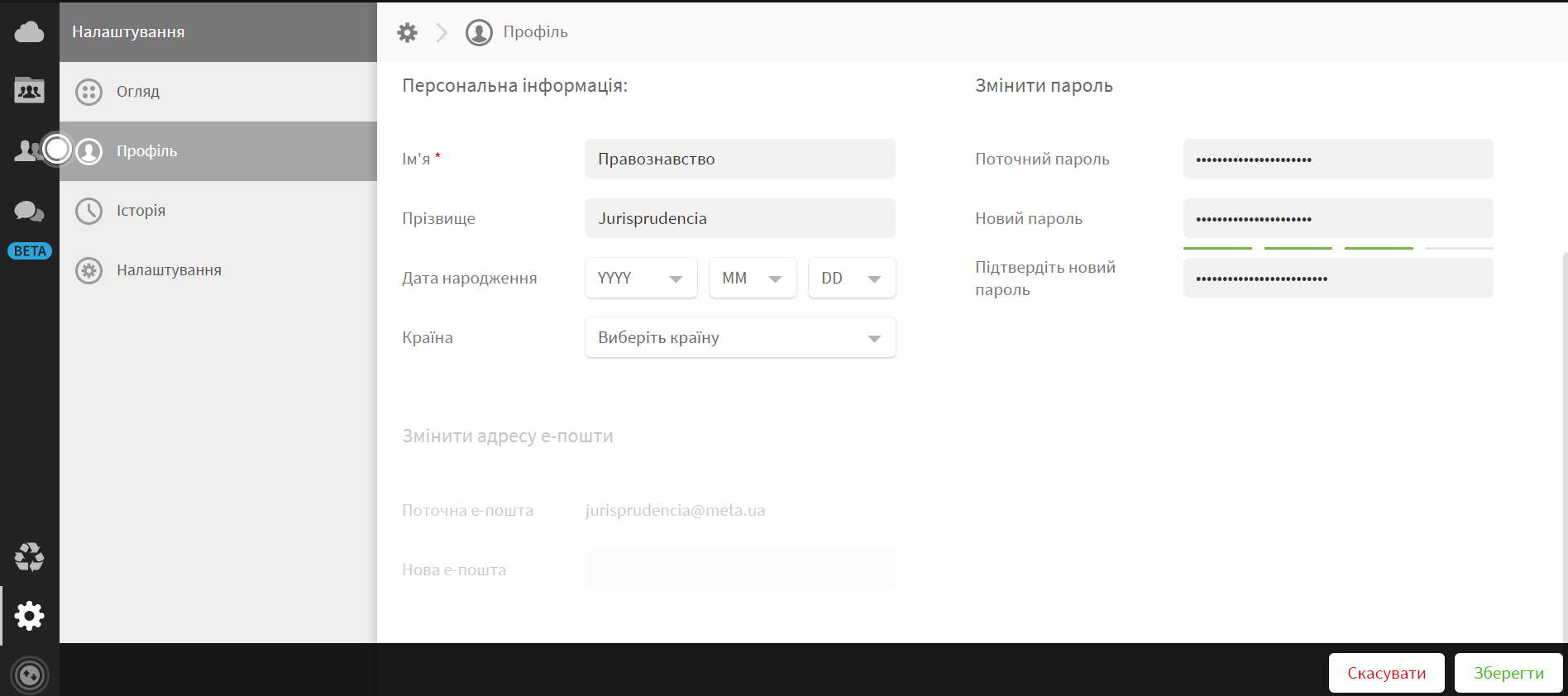Image resolution: width=1568 pixels, height=696 pixels.
Task: Click the Скасувати cancel button
Action: pyautogui.click(x=1387, y=673)
